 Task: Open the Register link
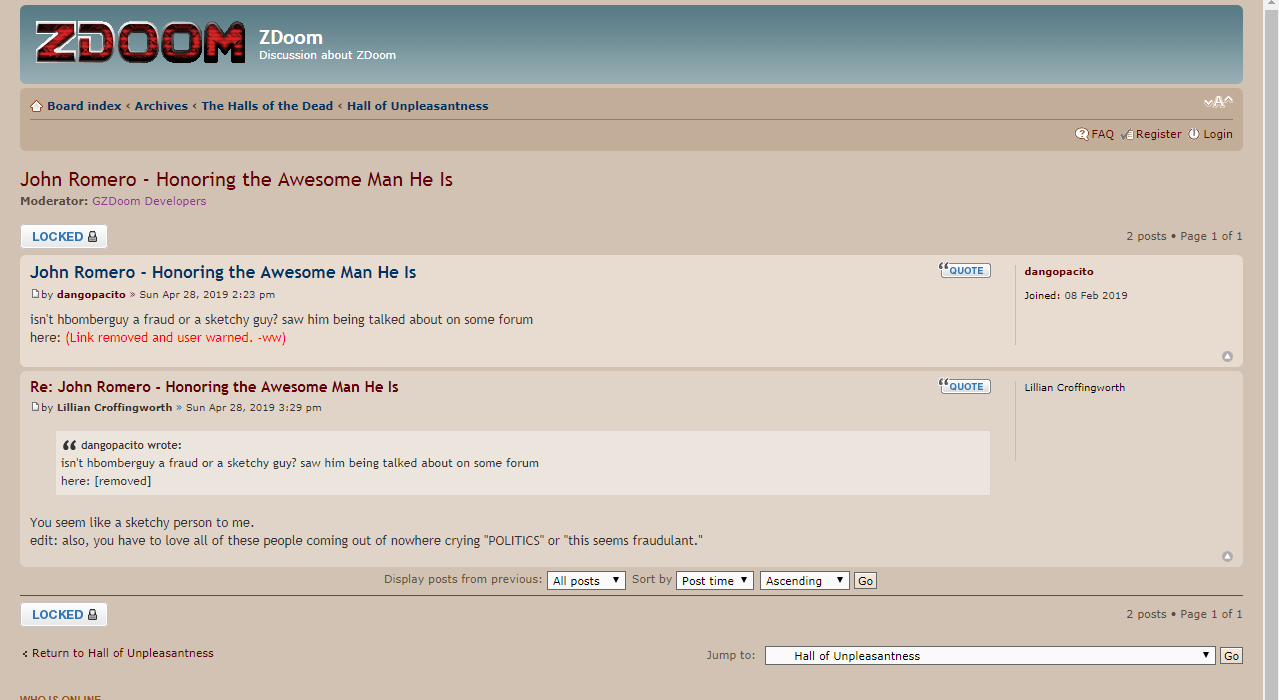pyautogui.click(x=1158, y=134)
